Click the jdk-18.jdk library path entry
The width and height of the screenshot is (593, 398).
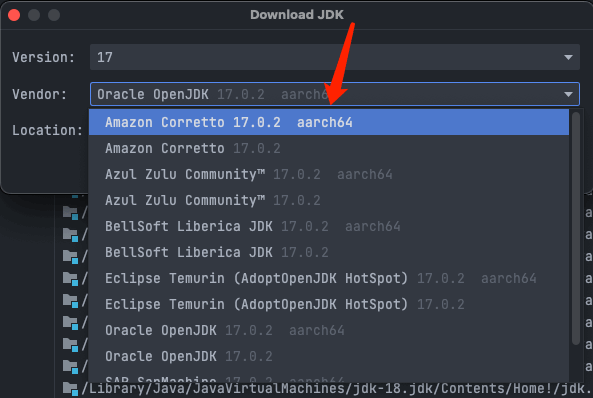[337, 389]
